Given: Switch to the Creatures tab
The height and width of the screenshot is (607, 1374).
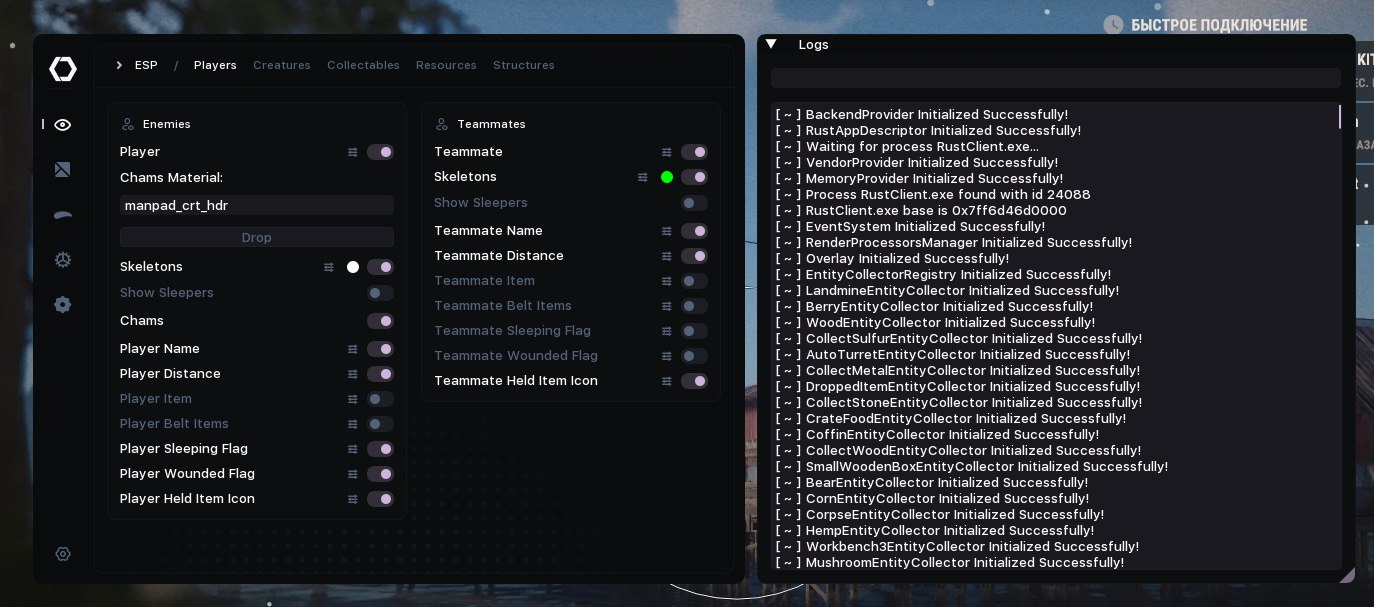Looking at the screenshot, I should [x=282, y=65].
